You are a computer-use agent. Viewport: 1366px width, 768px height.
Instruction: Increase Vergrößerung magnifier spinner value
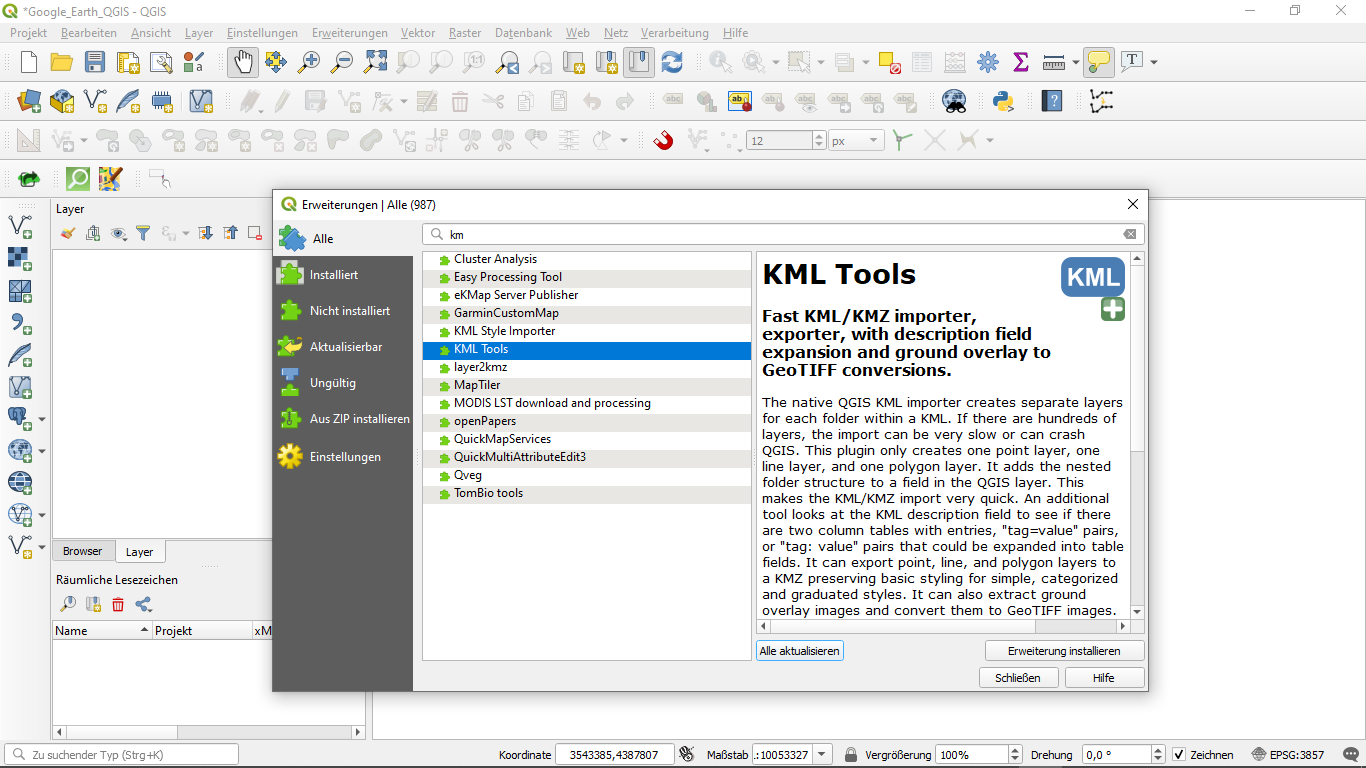[1016, 751]
